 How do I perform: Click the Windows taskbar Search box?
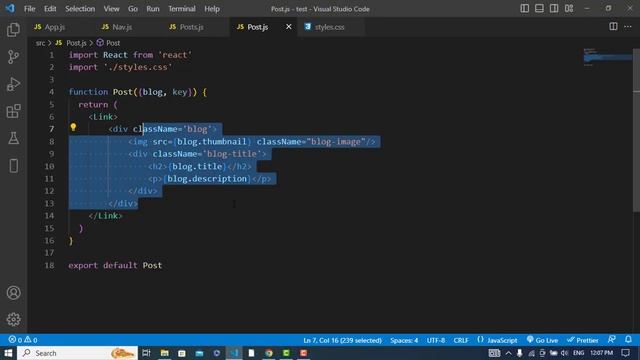[x=78, y=353]
